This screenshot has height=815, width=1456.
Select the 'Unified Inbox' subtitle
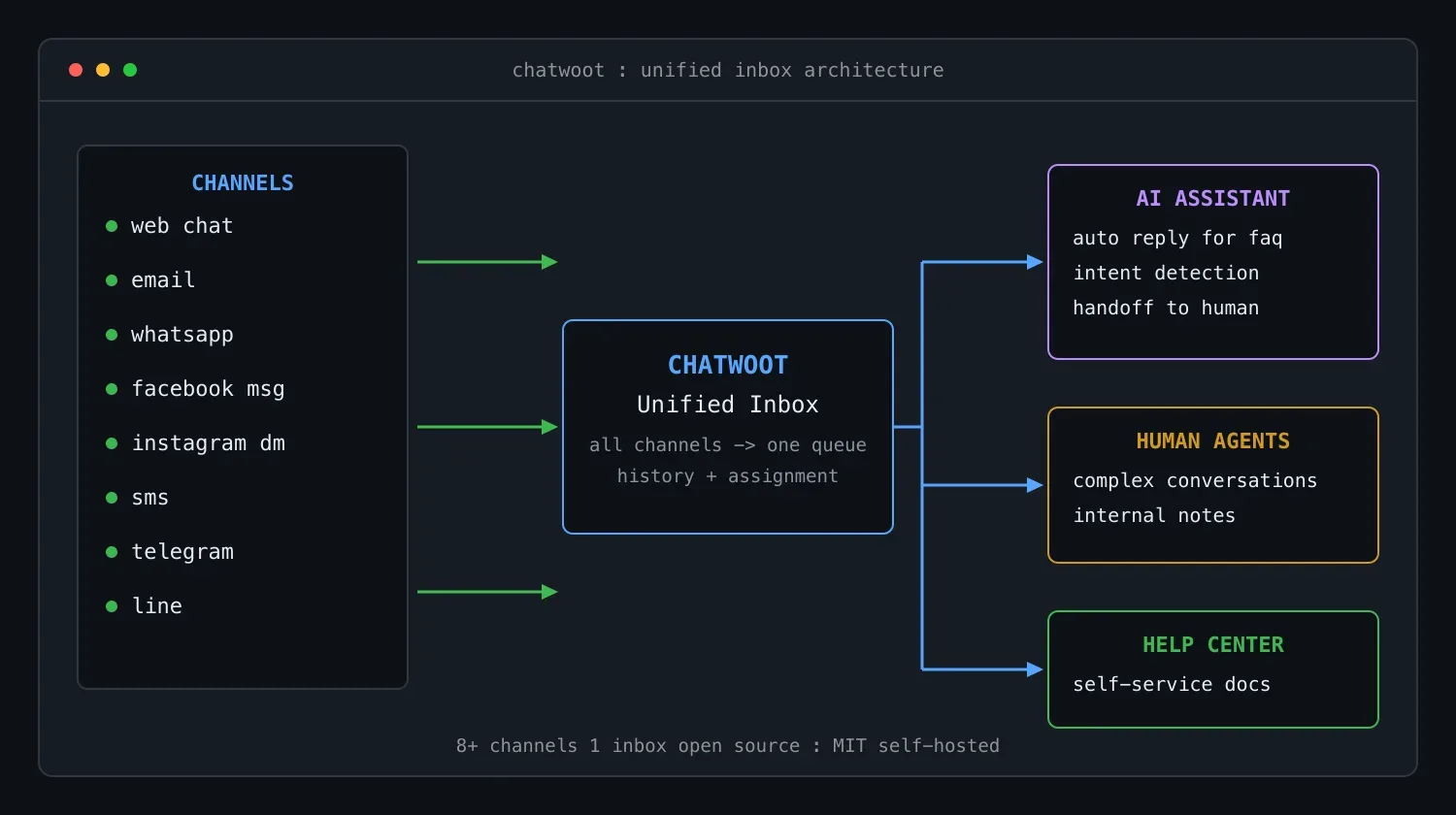pos(728,405)
